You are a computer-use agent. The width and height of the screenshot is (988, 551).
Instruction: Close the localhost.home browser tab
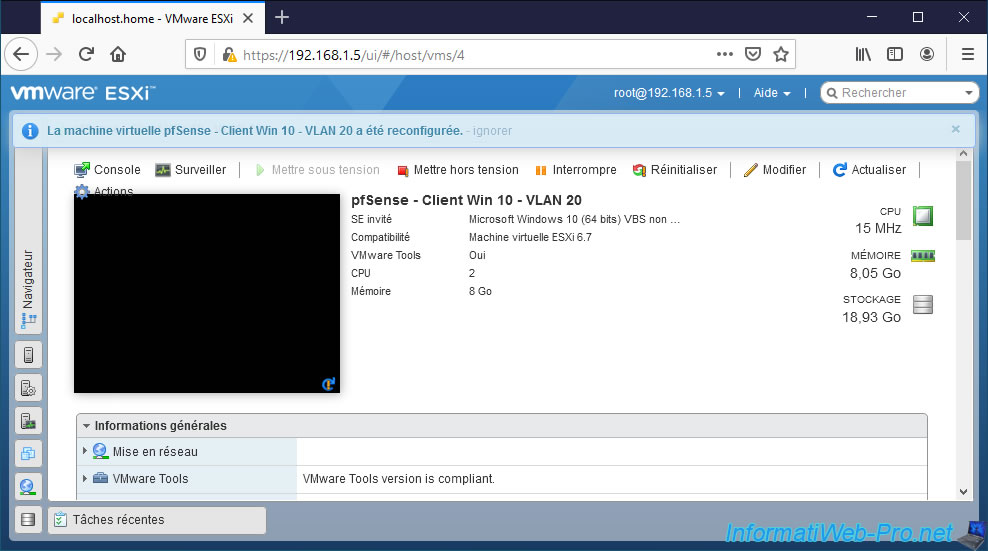(248, 18)
